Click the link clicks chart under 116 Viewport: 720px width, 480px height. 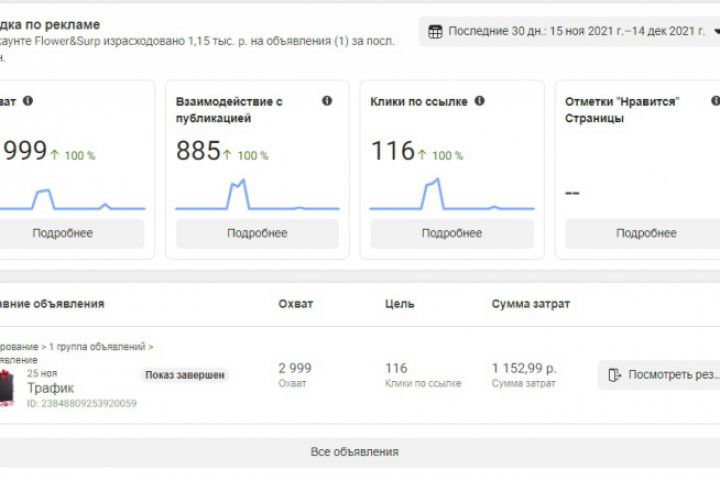tap(452, 194)
